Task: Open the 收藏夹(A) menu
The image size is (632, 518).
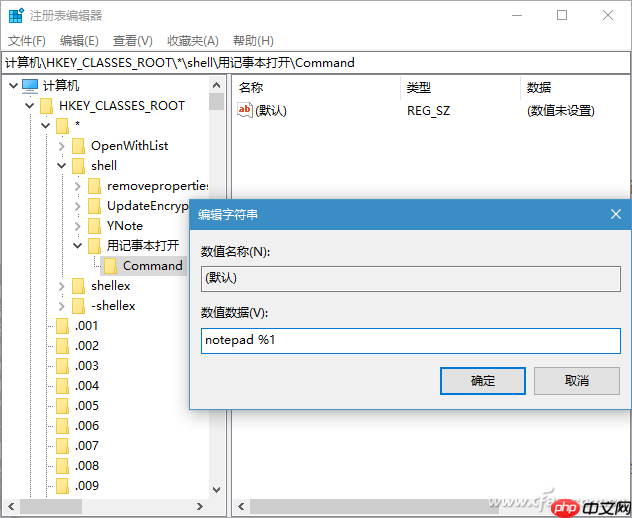Action: click(193, 41)
